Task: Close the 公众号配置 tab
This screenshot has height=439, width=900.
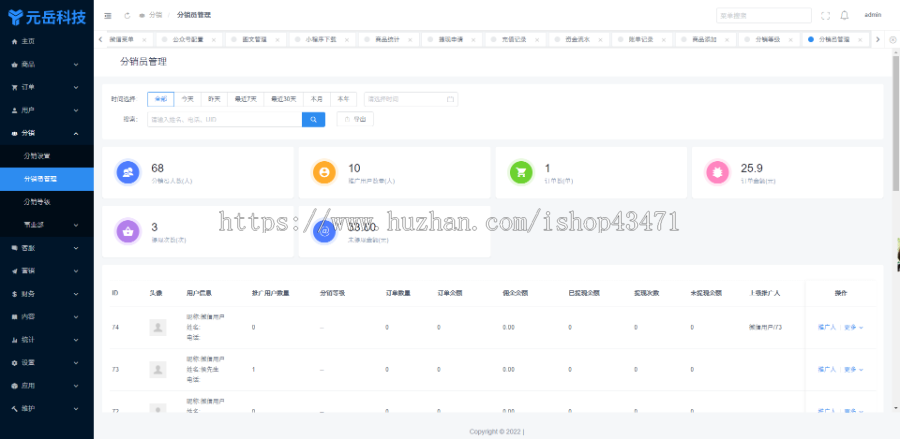Action: (x=214, y=40)
